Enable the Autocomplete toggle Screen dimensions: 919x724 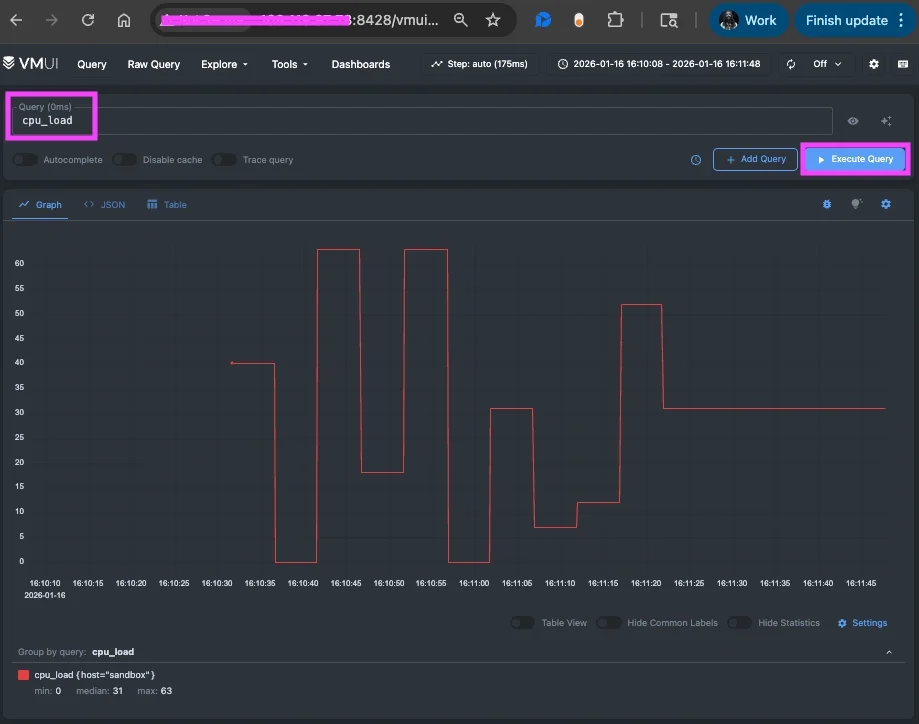pyautogui.click(x=24, y=159)
